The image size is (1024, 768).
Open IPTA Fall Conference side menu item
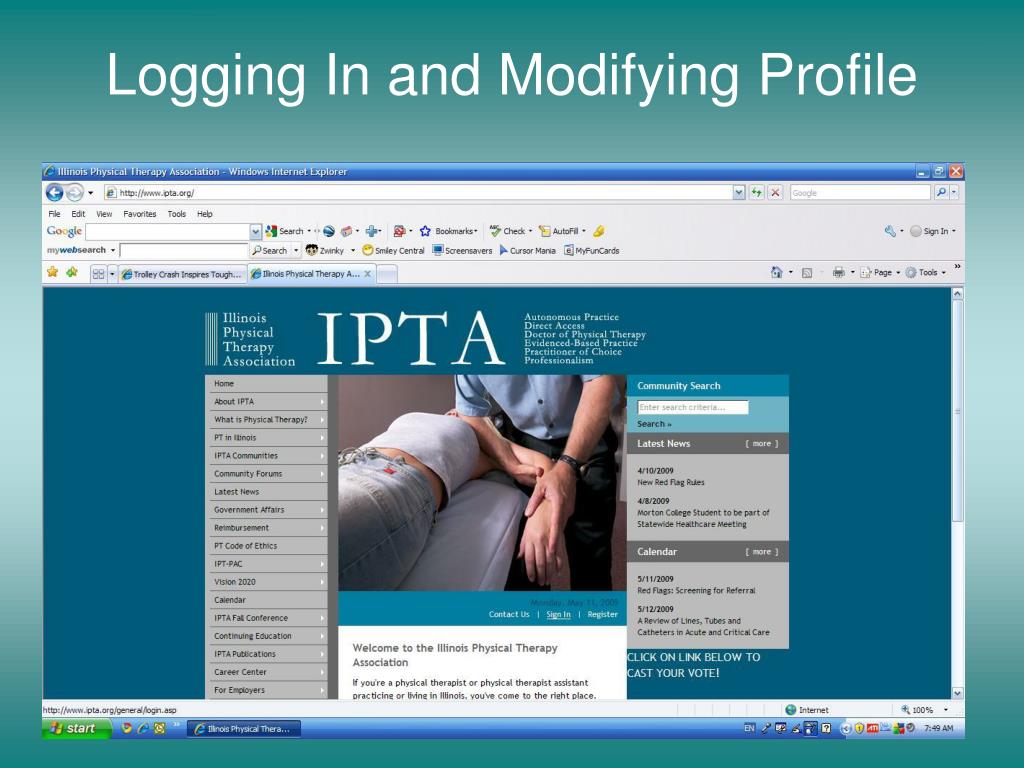[x=266, y=618]
